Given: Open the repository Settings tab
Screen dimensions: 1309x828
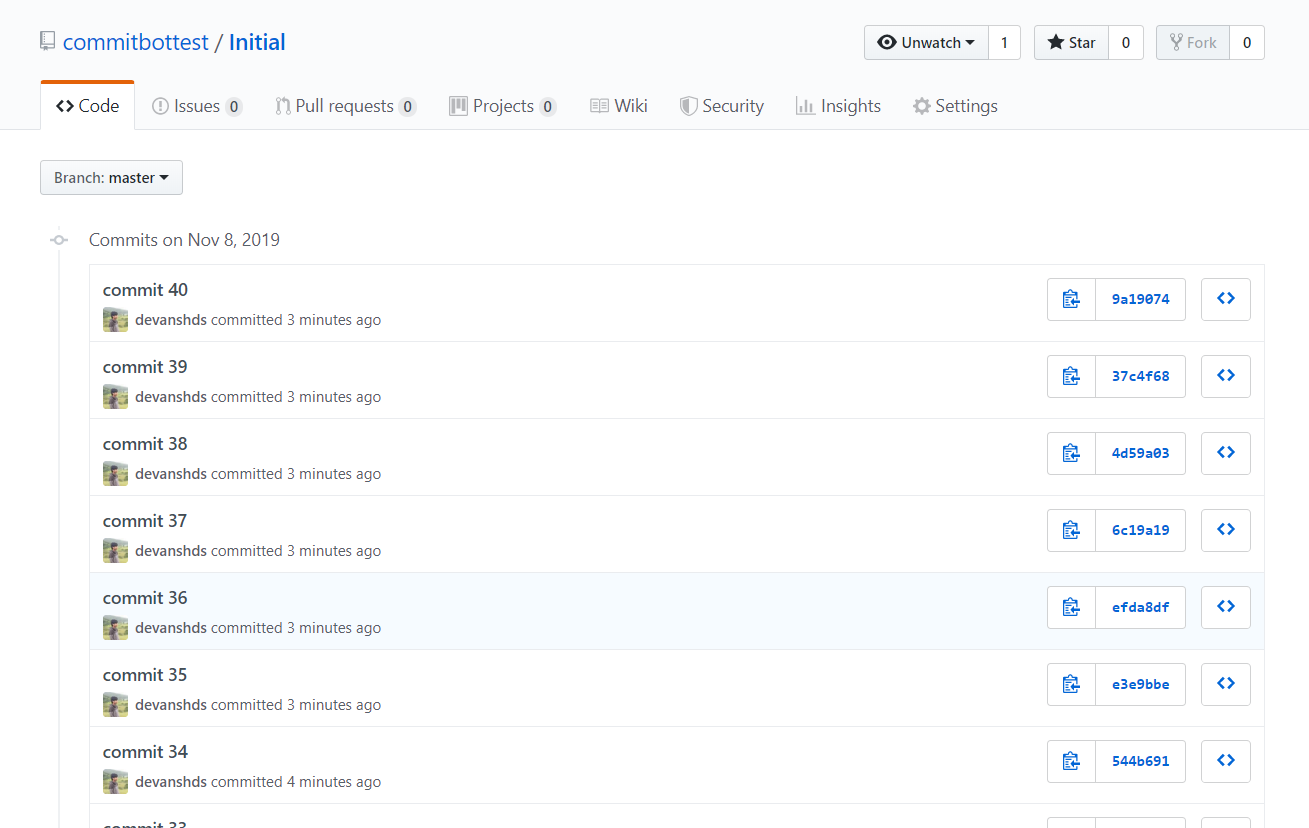Looking at the screenshot, I should [955, 106].
